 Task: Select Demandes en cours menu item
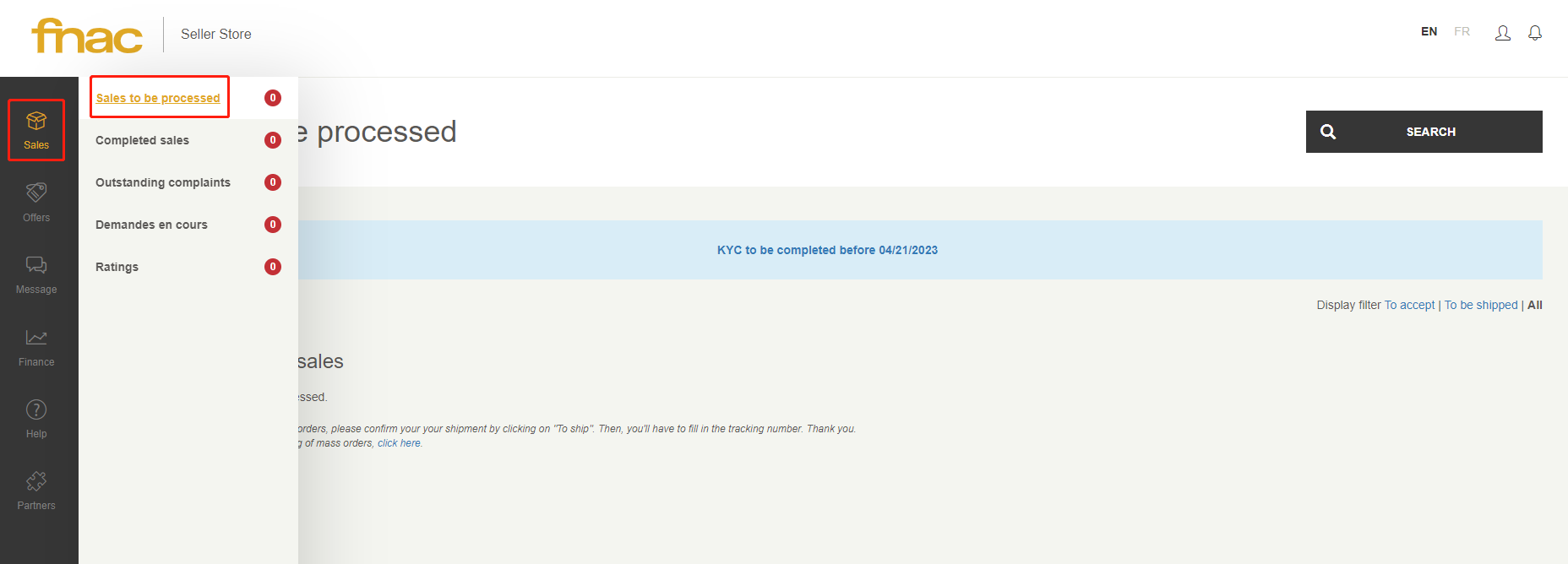(x=151, y=225)
